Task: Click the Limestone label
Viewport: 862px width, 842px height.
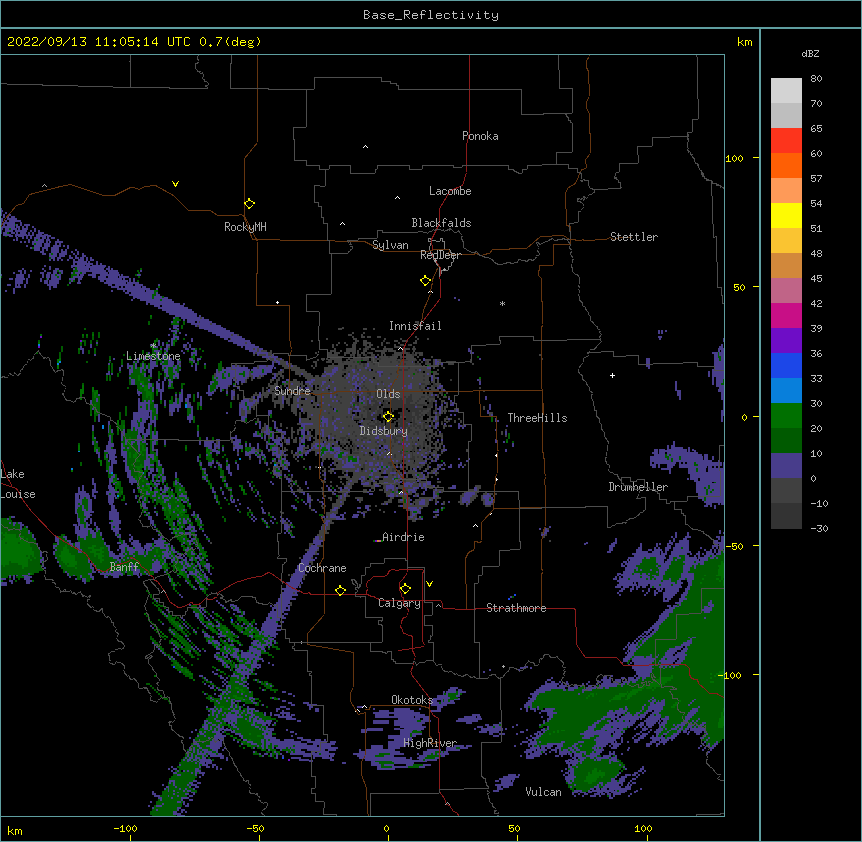Action: [x=153, y=356]
